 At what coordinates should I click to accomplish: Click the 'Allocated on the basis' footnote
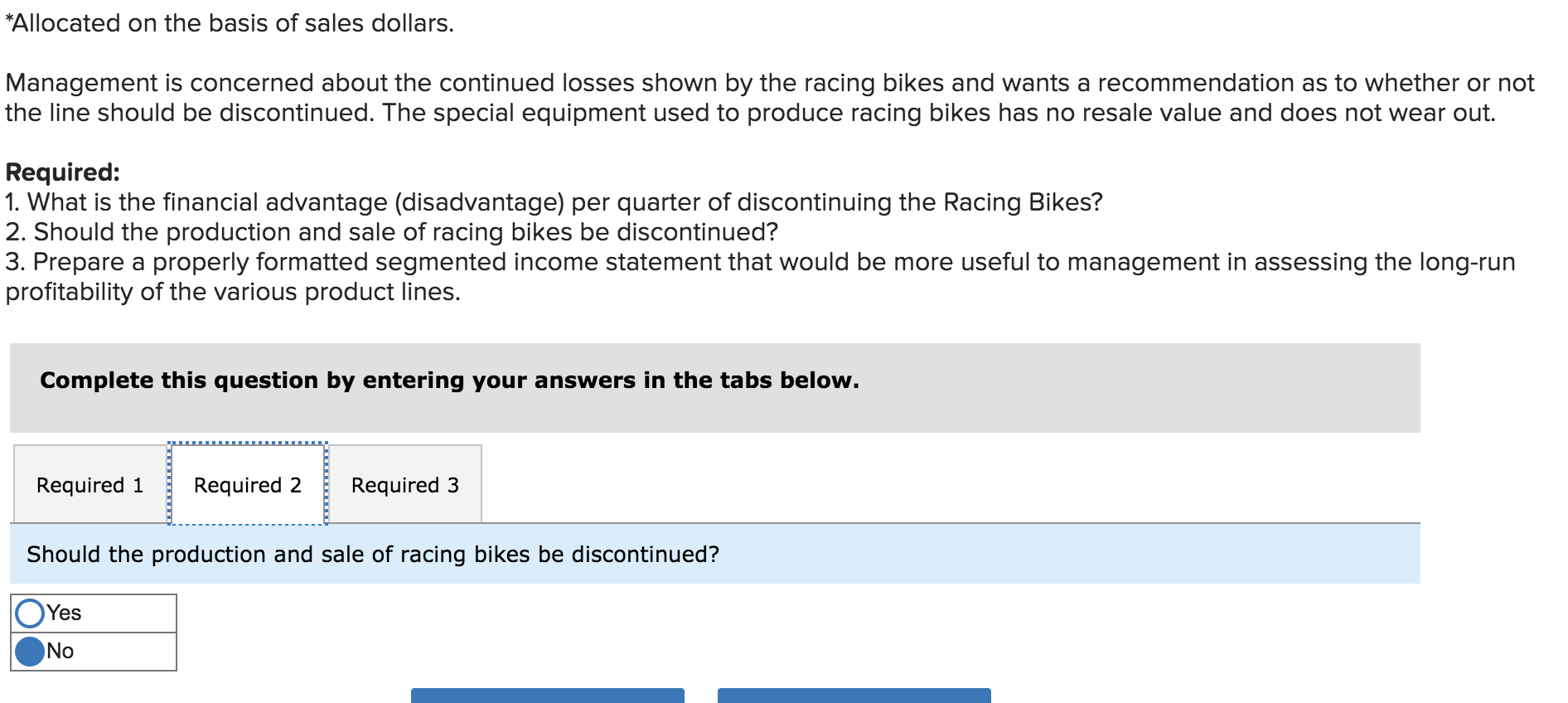tap(230, 23)
